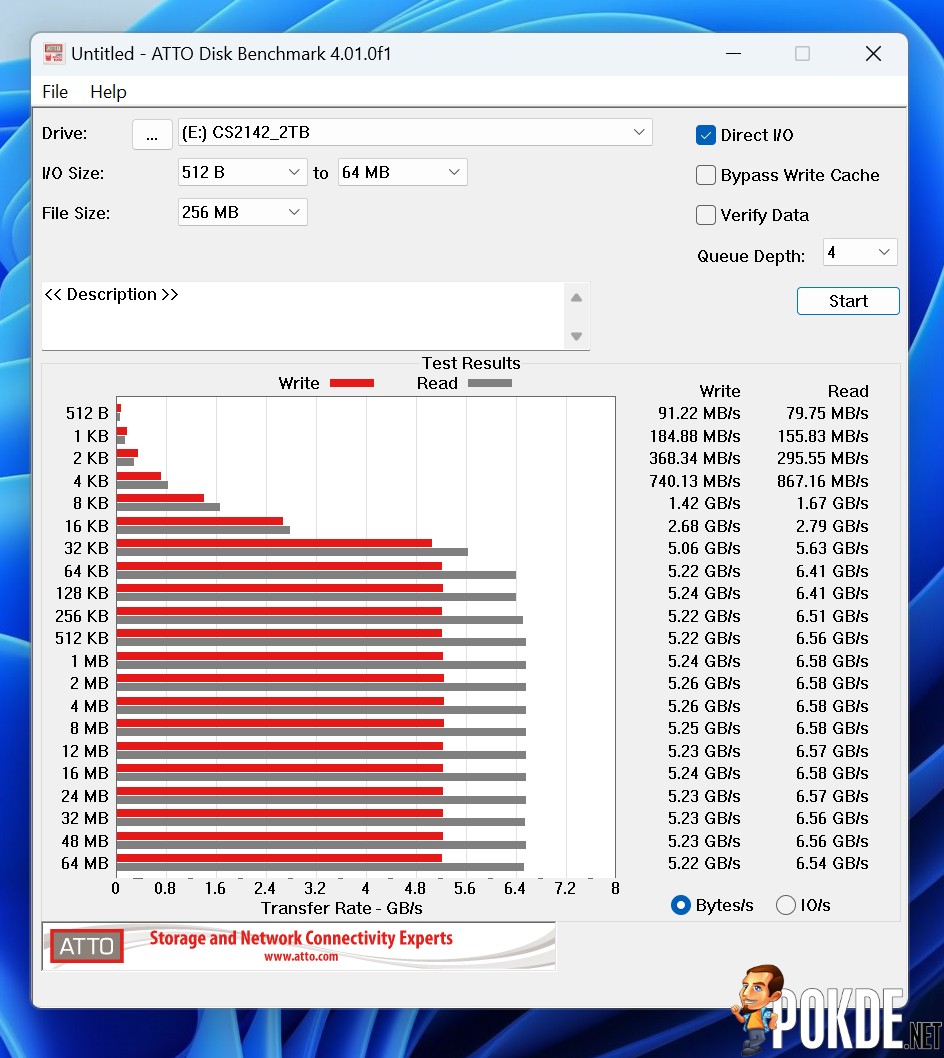Enable Bypass Write Cache checkbox
Image resolution: width=944 pixels, height=1058 pixels.
(706, 175)
